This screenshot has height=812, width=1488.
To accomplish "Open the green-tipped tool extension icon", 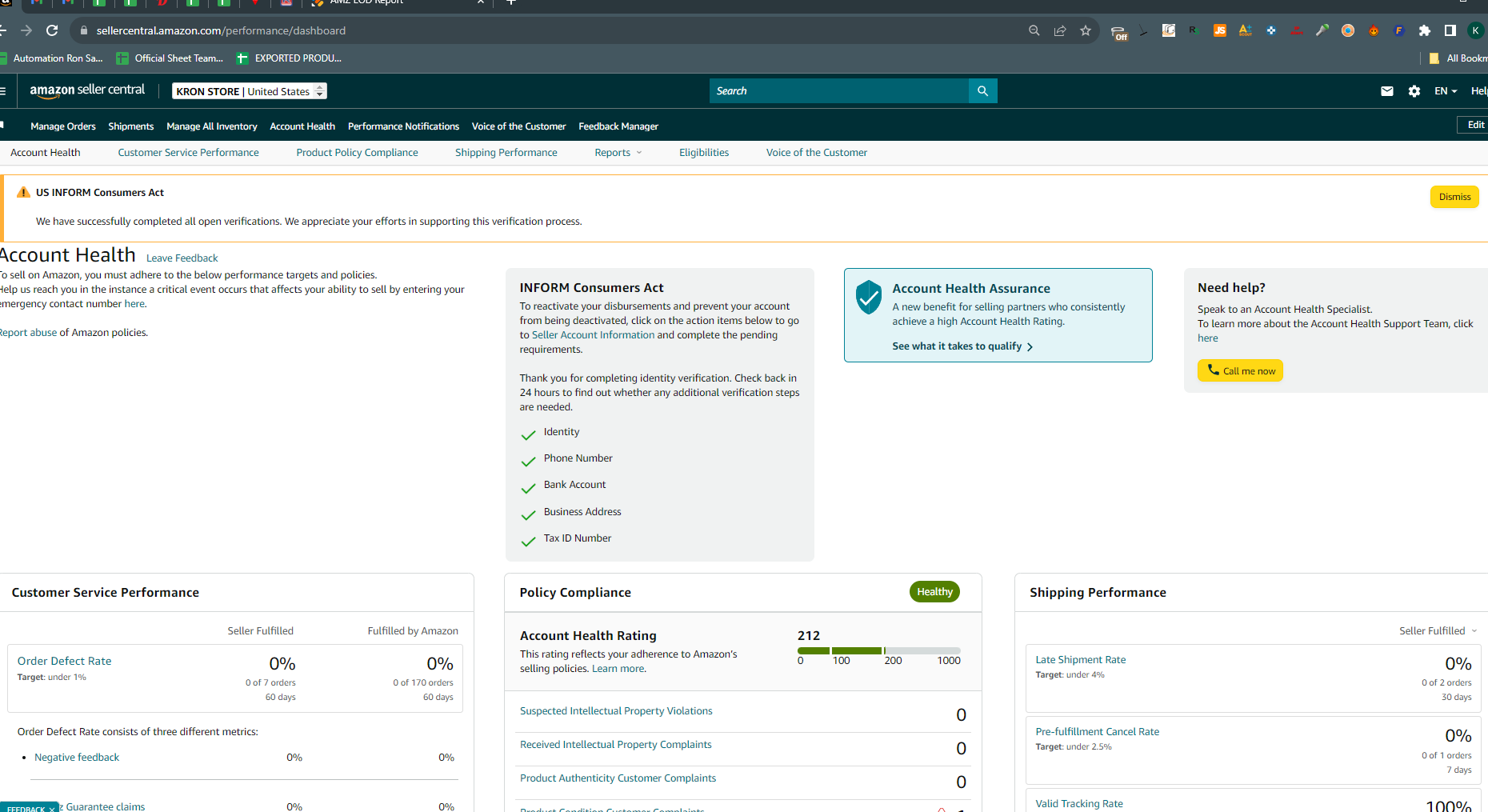I will click(1322, 30).
